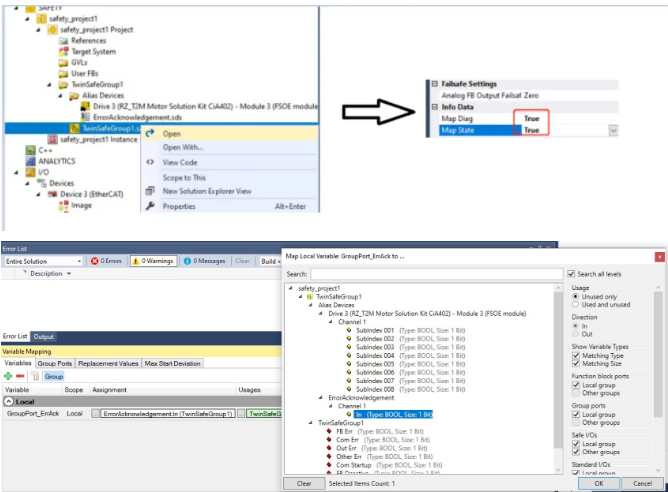Toggle the 0 Warnings filter
Image resolution: width=668 pixels, height=492 pixels.
click(x=153, y=261)
